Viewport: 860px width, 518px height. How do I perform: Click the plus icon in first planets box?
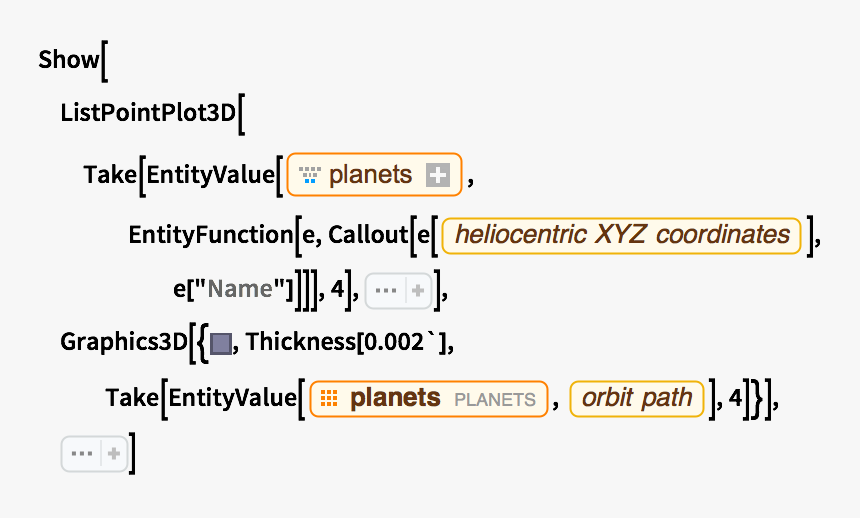(x=437, y=176)
